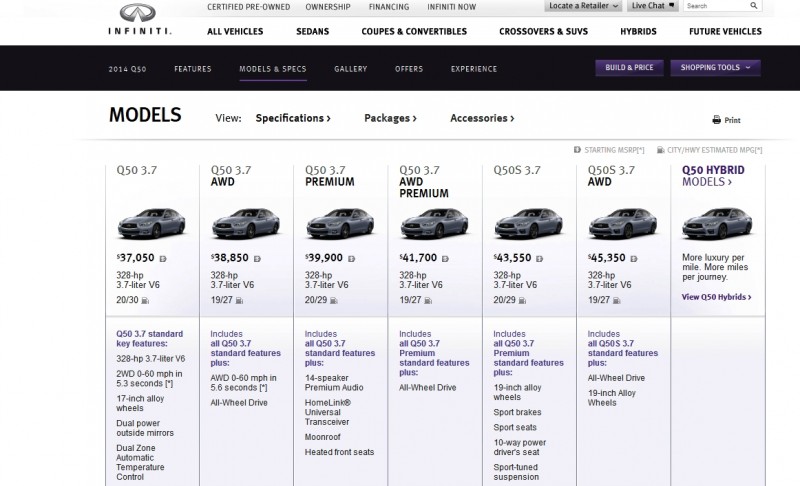Click the 2014 Q50 link
Screen dimensions: 800x486
(127, 69)
